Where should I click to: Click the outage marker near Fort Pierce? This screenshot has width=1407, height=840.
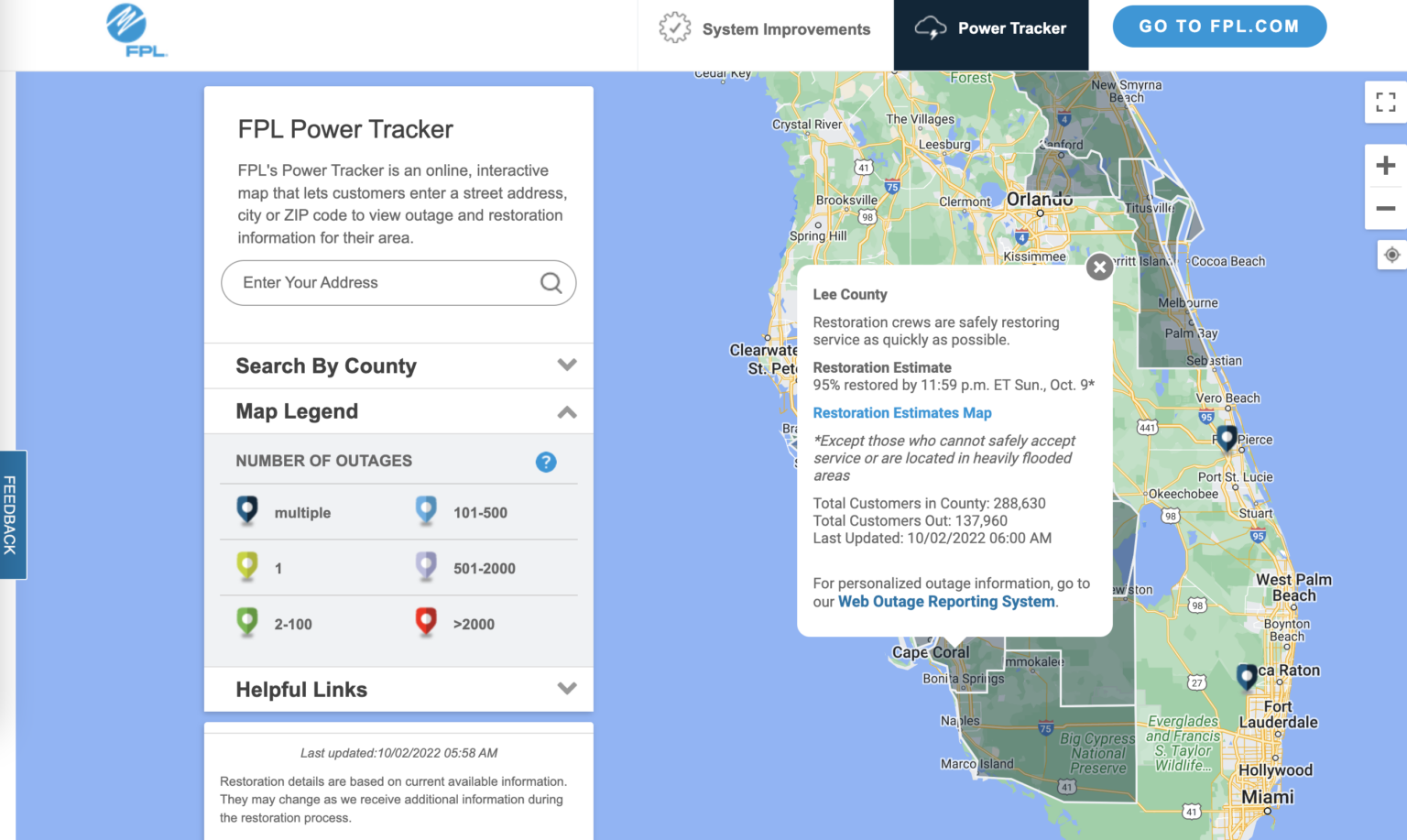1227,439
